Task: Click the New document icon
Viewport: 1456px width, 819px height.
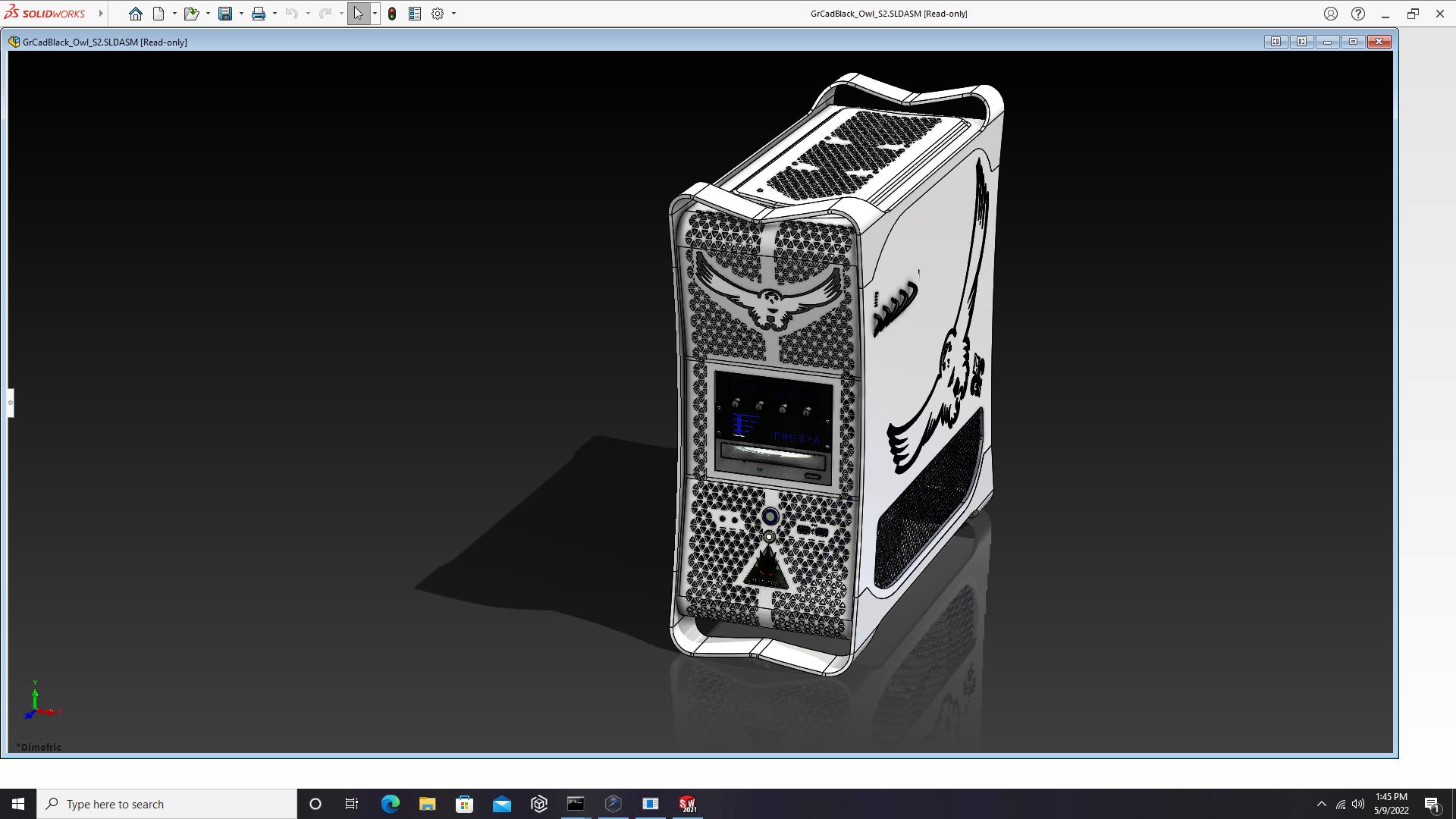Action: click(x=158, y=14)
